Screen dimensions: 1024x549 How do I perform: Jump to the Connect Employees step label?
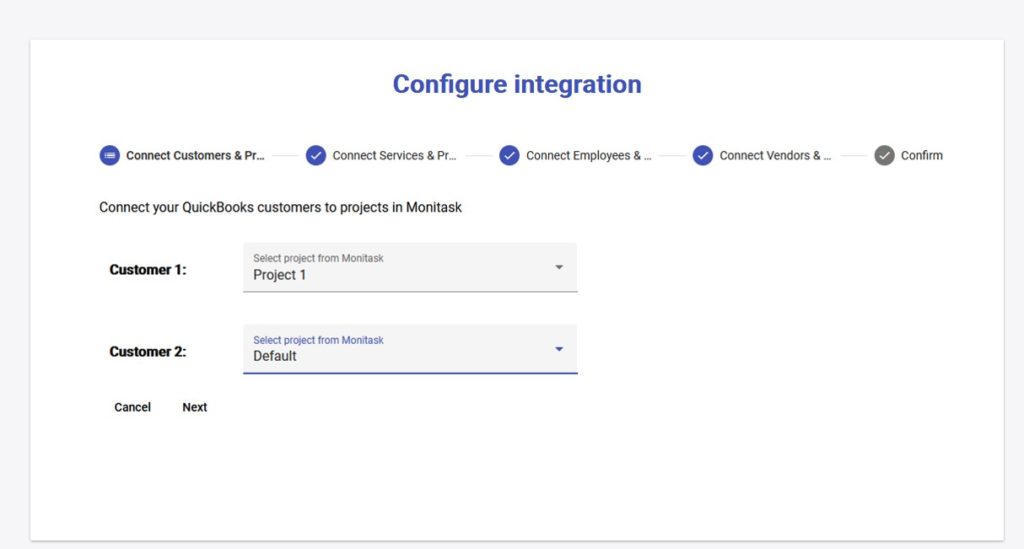[588, 156]
